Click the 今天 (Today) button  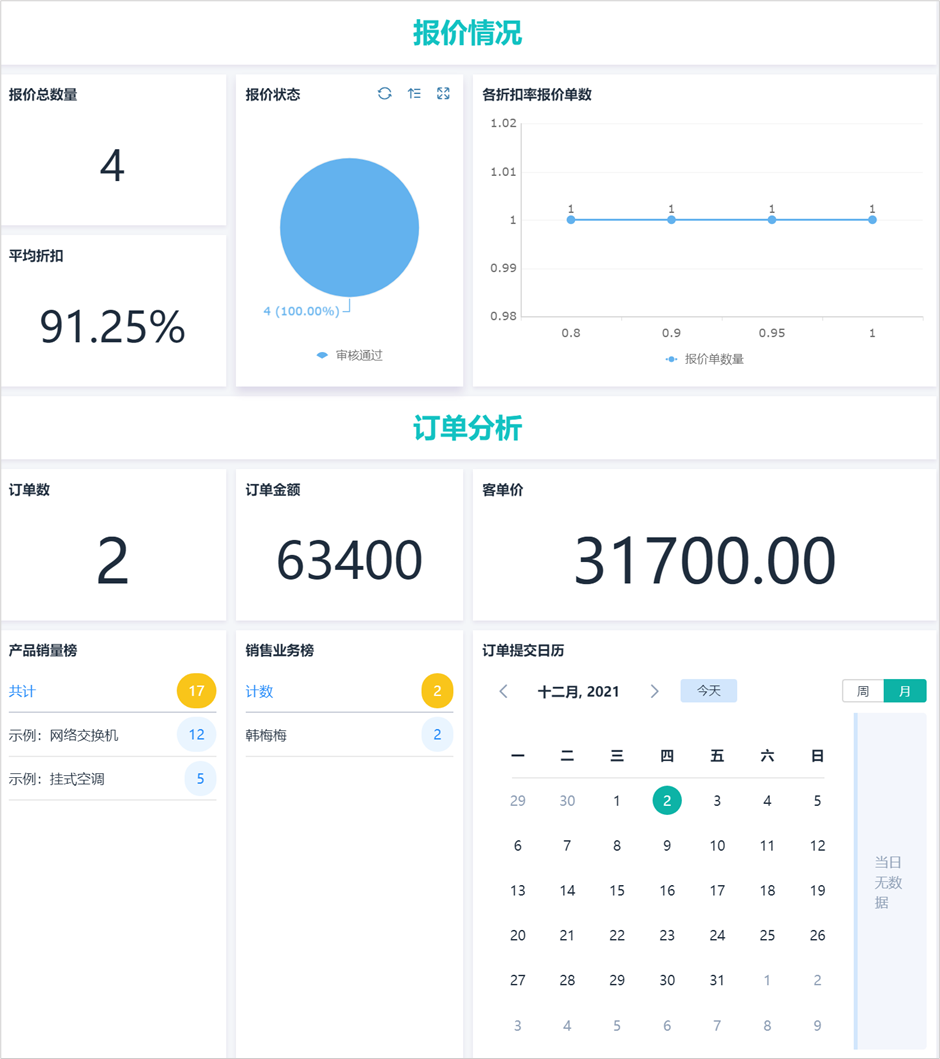point(708,690)
